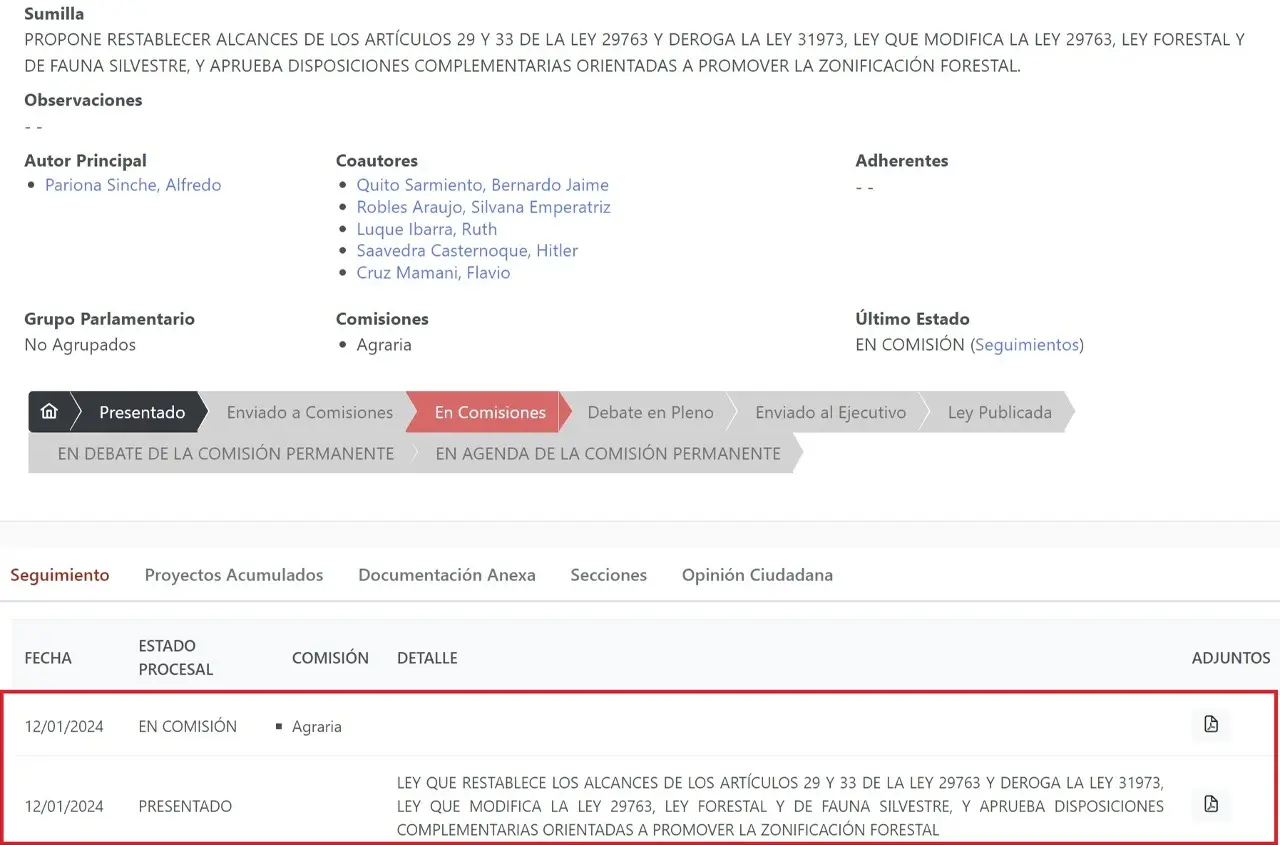Screen dimensions: 1280x845
Task: Open the 'Documentación Anexa' tab
Action: tap(446, 574)
